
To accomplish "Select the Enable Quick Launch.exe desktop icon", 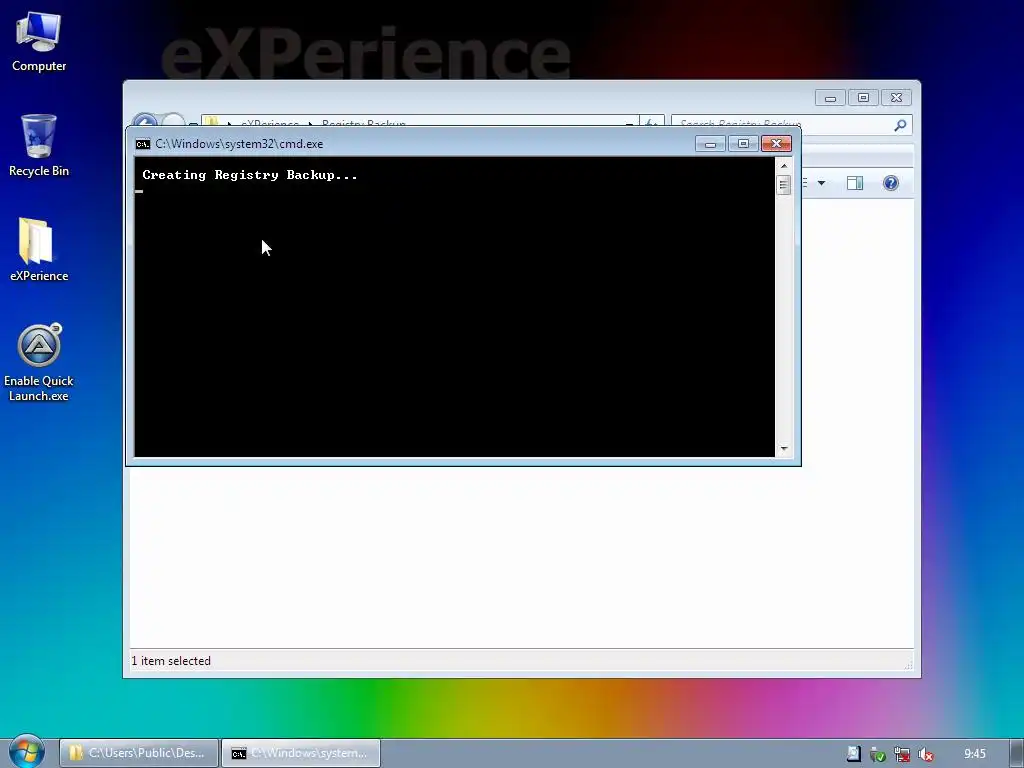I will 39,362.
